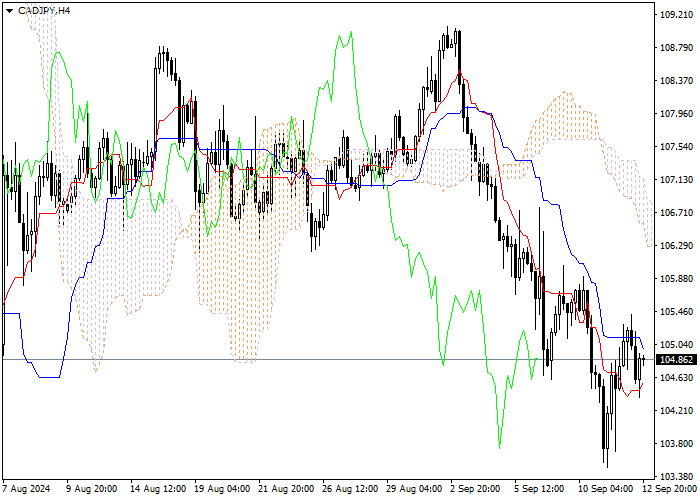
Task: Click the 2 Sep 20:00 time label
Action: [x=475, y=489]
